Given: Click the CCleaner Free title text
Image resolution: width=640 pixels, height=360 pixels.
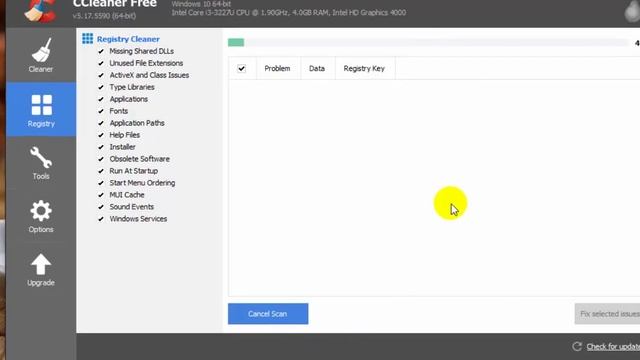Looking at the screenshot, I should [115, 4].
